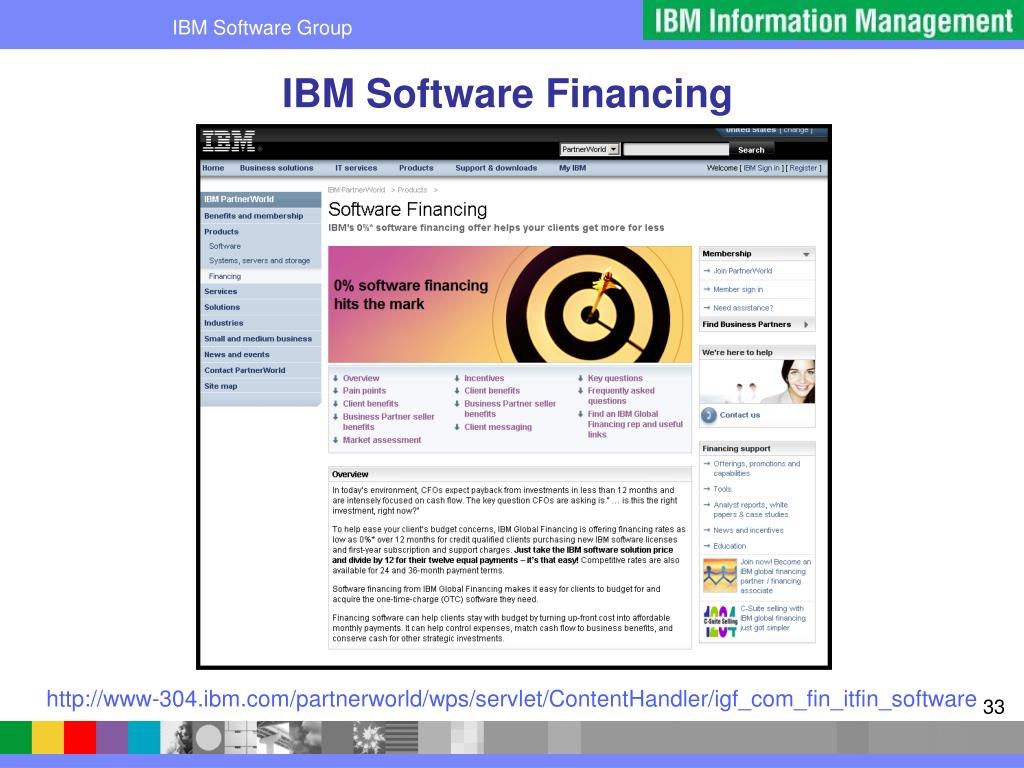Open Support & downloads in the navigation bar

(496, 168)
